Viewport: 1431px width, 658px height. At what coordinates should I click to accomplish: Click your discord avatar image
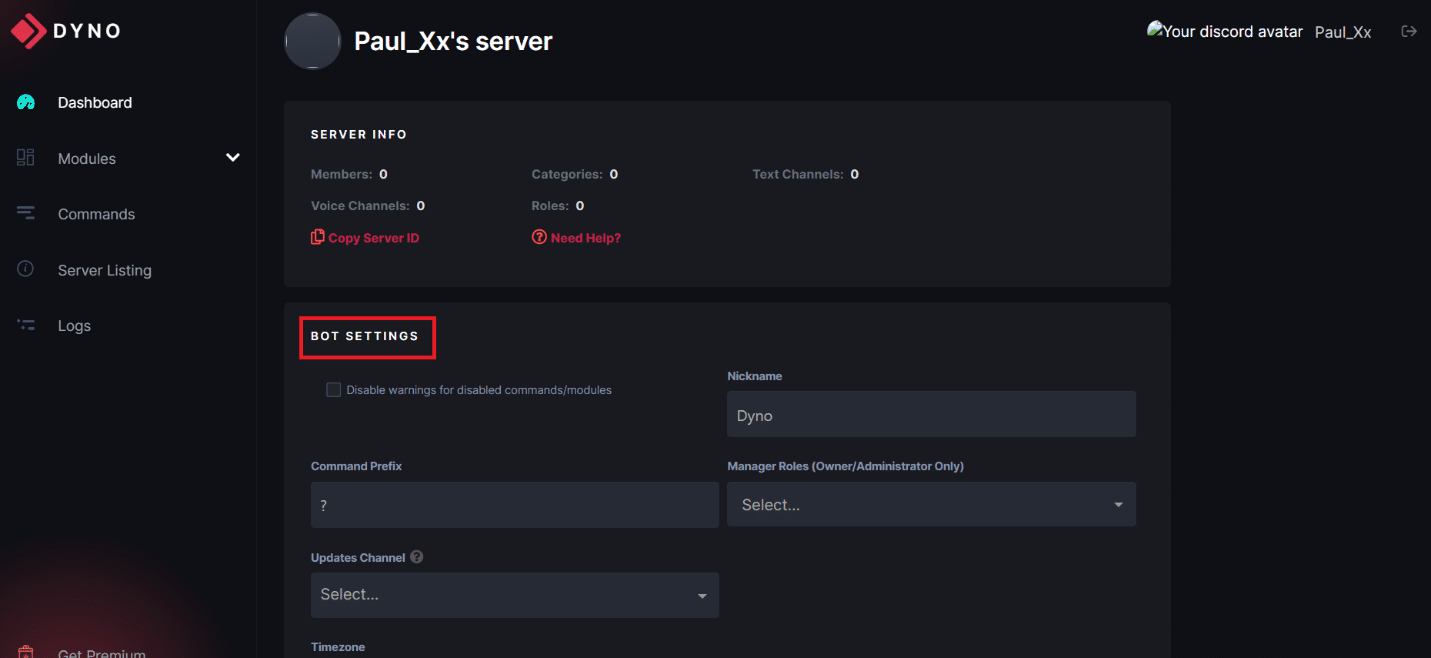pos(1225,31)
